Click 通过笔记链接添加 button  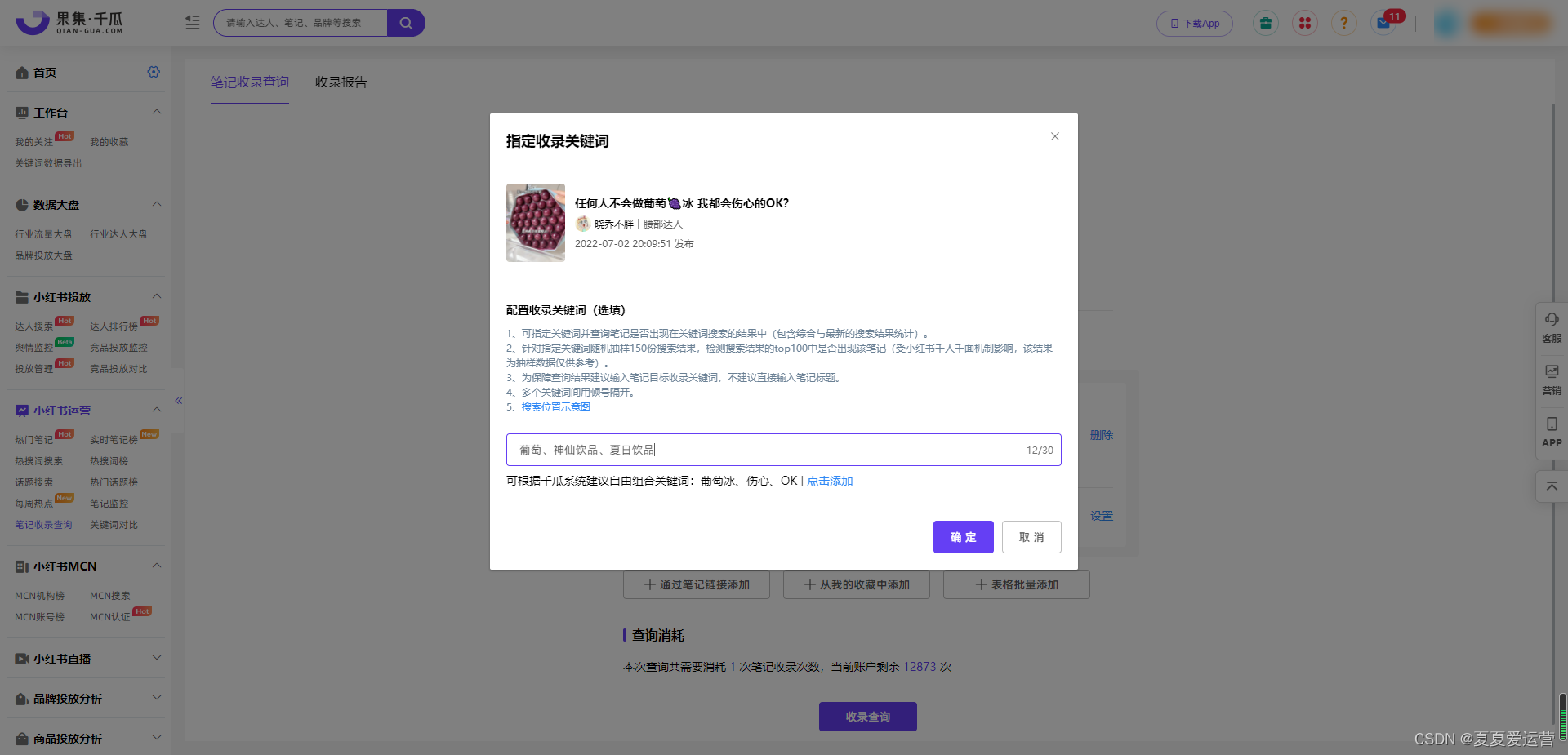point(697,584)
